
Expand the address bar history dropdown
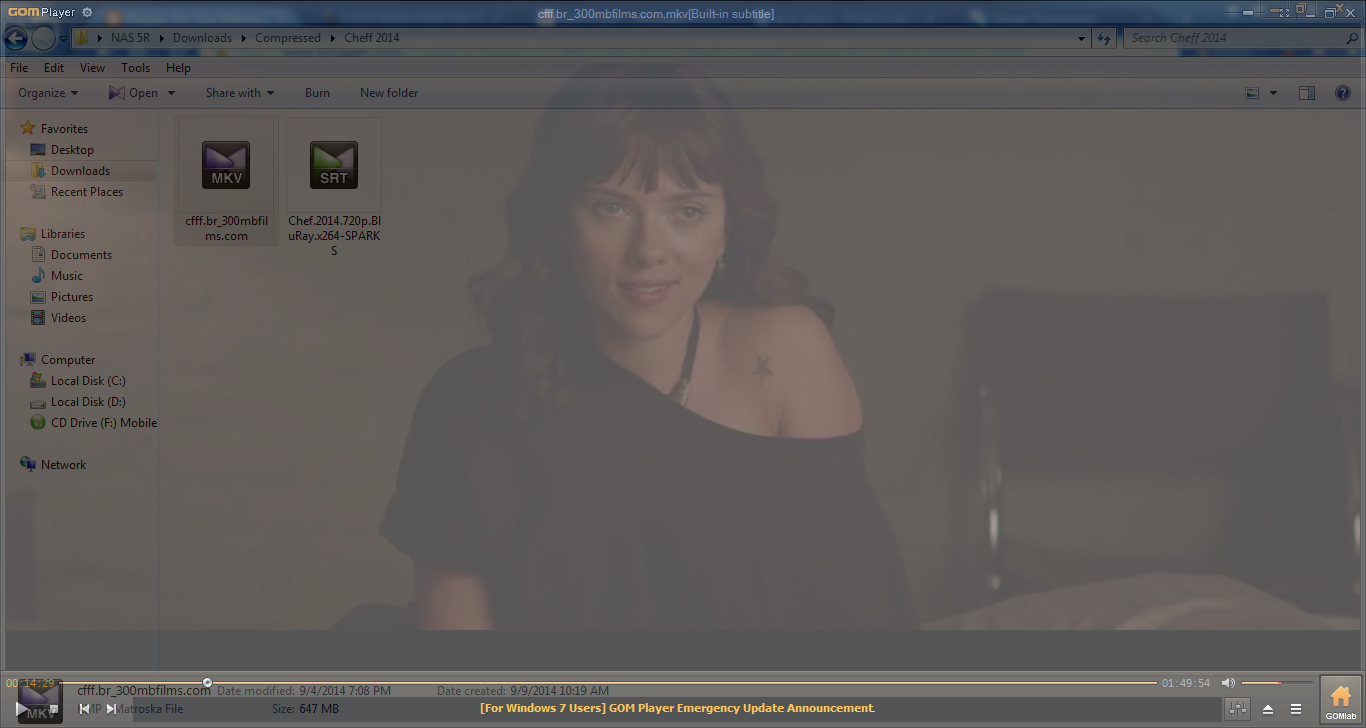coord(1082,38)
